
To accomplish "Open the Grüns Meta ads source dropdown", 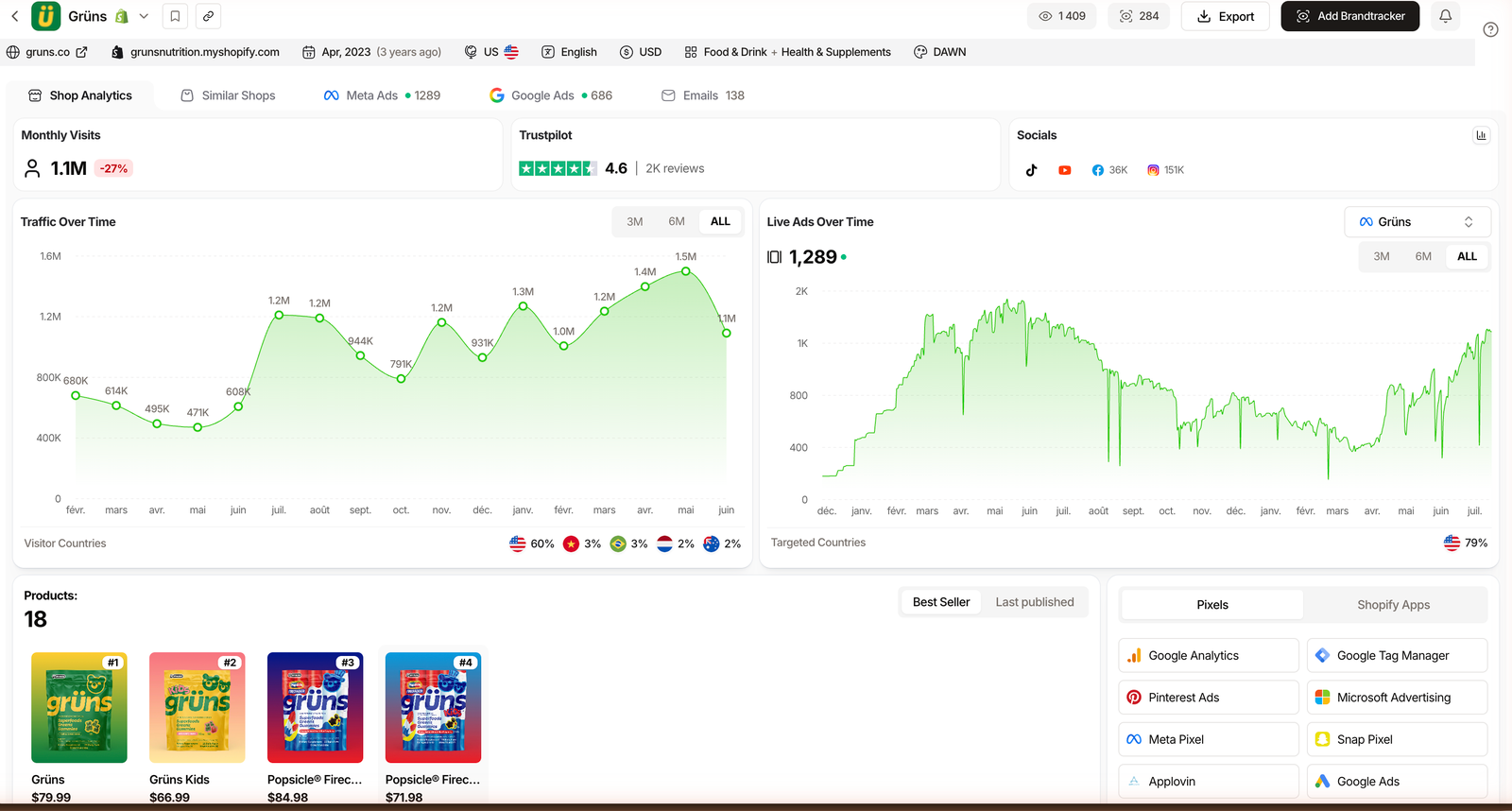I will pyautogui.click(x=1417, y=222).
